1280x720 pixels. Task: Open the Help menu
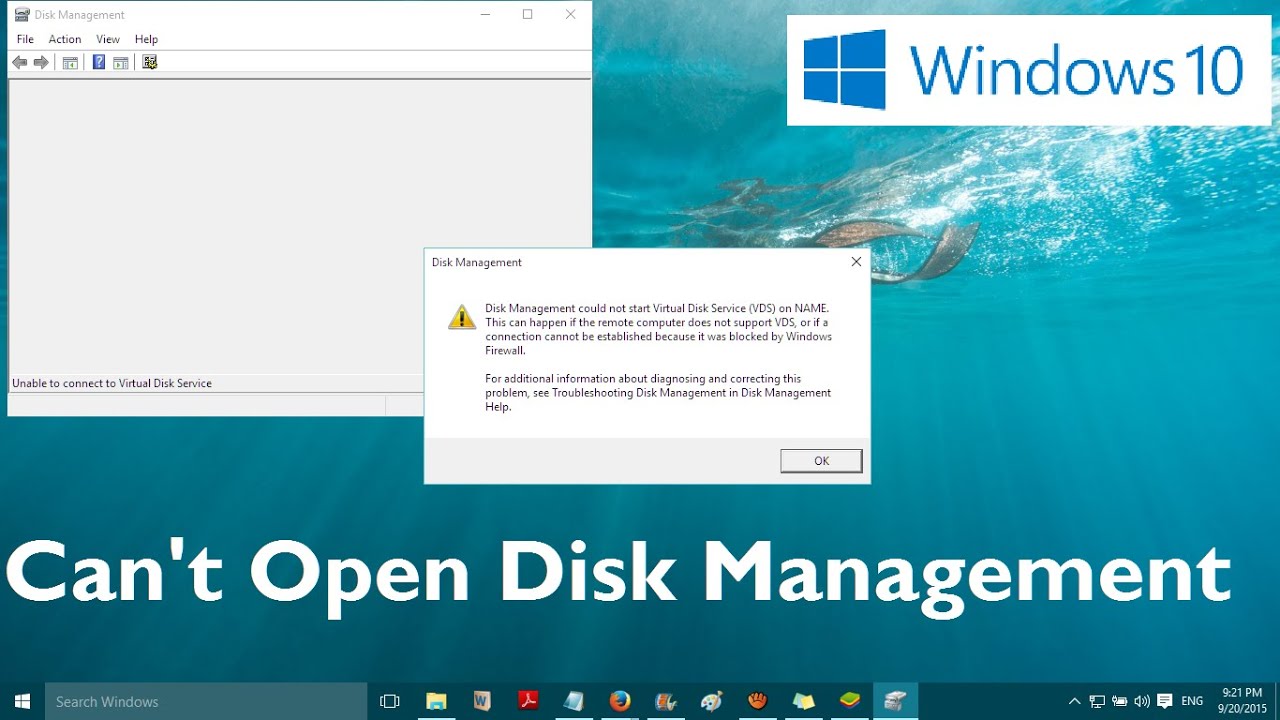click(x=147, y=39)
